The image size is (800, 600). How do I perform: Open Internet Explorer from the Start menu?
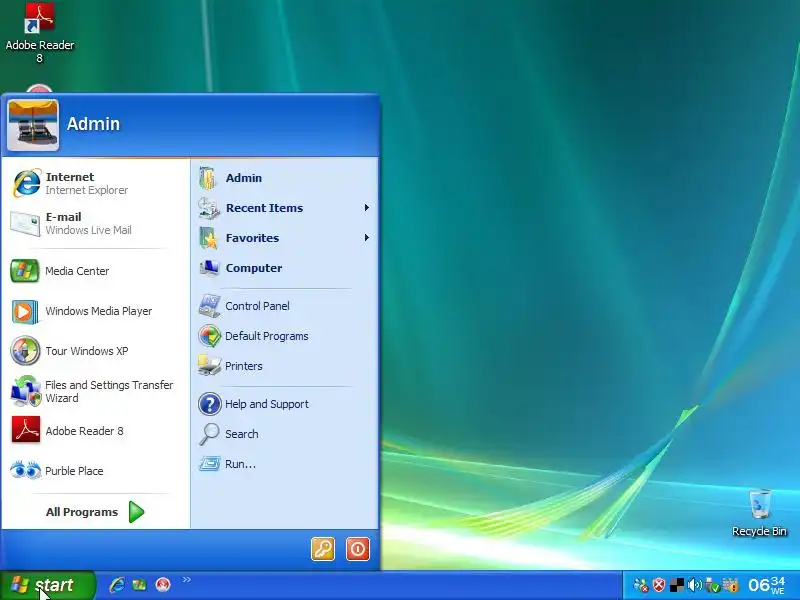click(95, 183)
